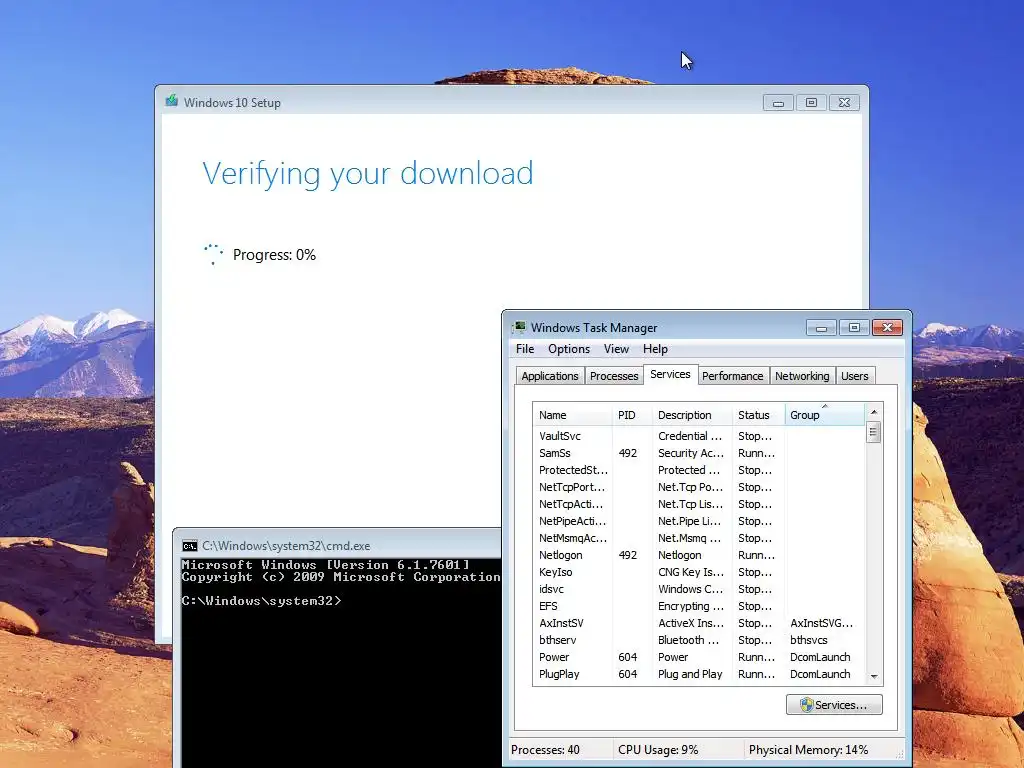Image resolution: width=1024 pixels, height=768 pixels.
Task: Click the Security Ac... description cell
Action: [x=690, y=453]
